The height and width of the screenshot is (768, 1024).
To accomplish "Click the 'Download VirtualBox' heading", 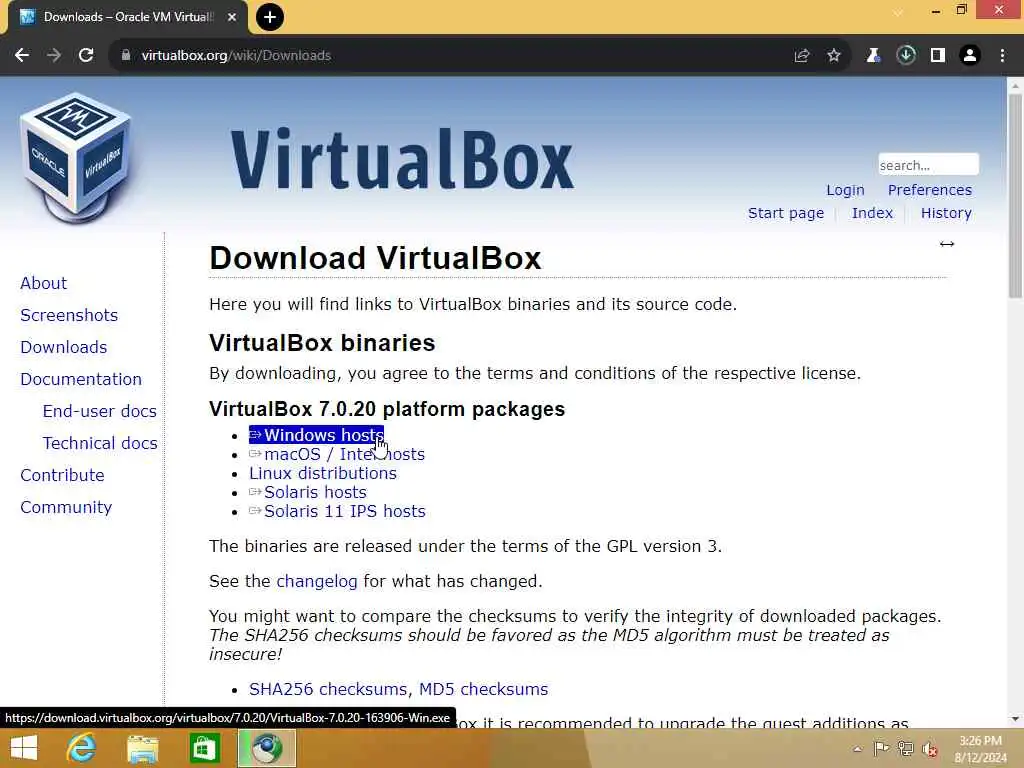I will (375, 258).
